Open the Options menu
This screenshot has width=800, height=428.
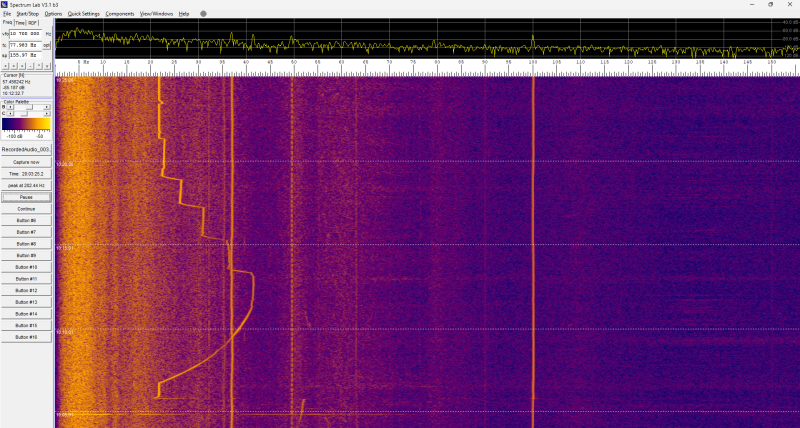click(x=53, y=14)
